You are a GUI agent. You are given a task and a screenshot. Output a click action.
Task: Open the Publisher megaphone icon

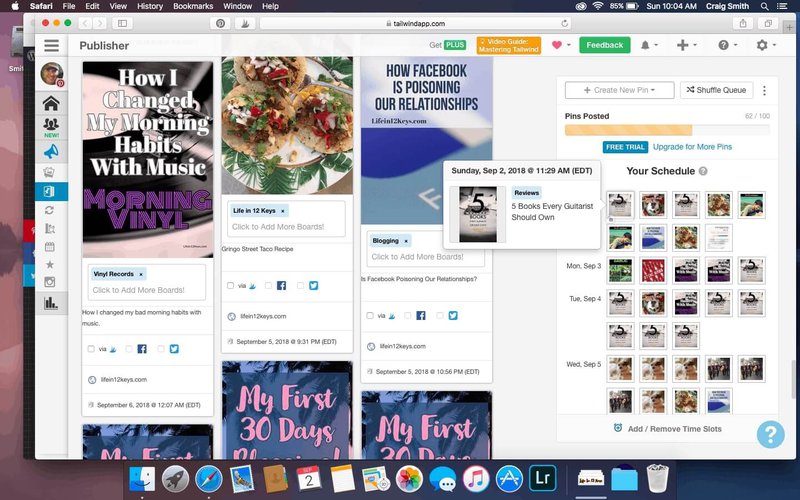point(51,152)
